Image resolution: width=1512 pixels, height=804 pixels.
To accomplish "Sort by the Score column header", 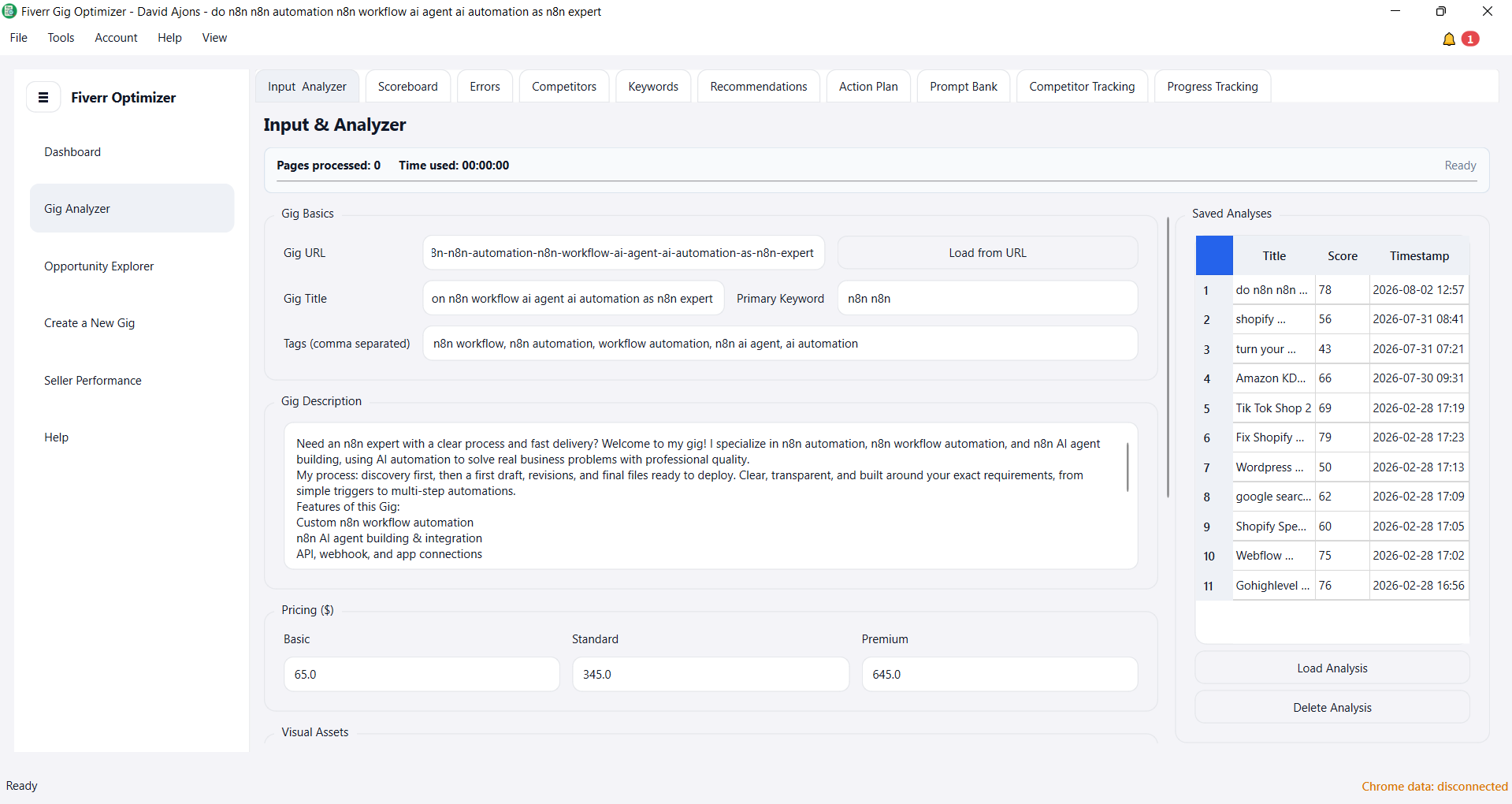I will (x=1343, y=256).
